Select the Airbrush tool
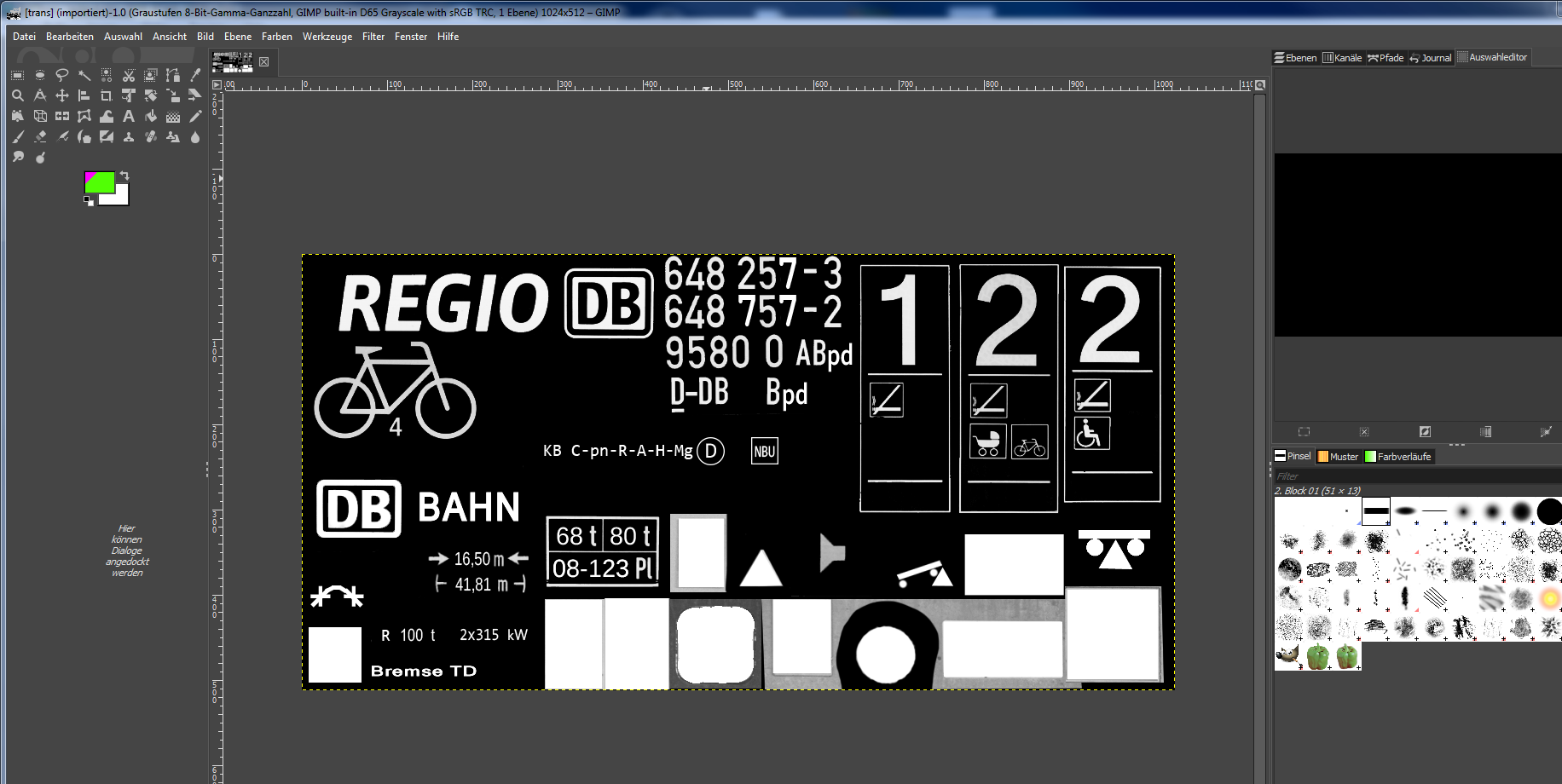This screenshot has width=1562, height=784. (x=61, y=136)
